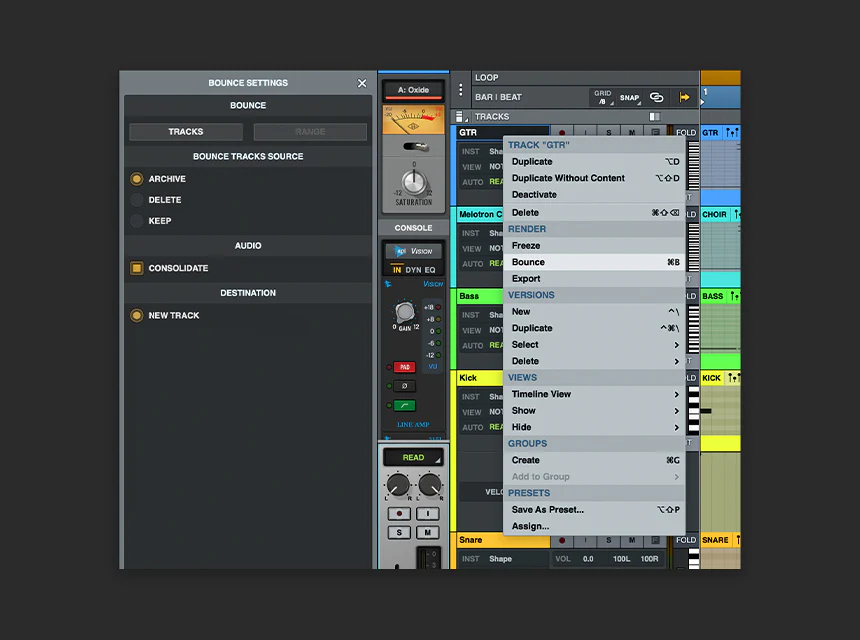Viewport: 860px width, 640px height.
Task: Toggle the green high-pass filter button
Action: click(405, 406)
